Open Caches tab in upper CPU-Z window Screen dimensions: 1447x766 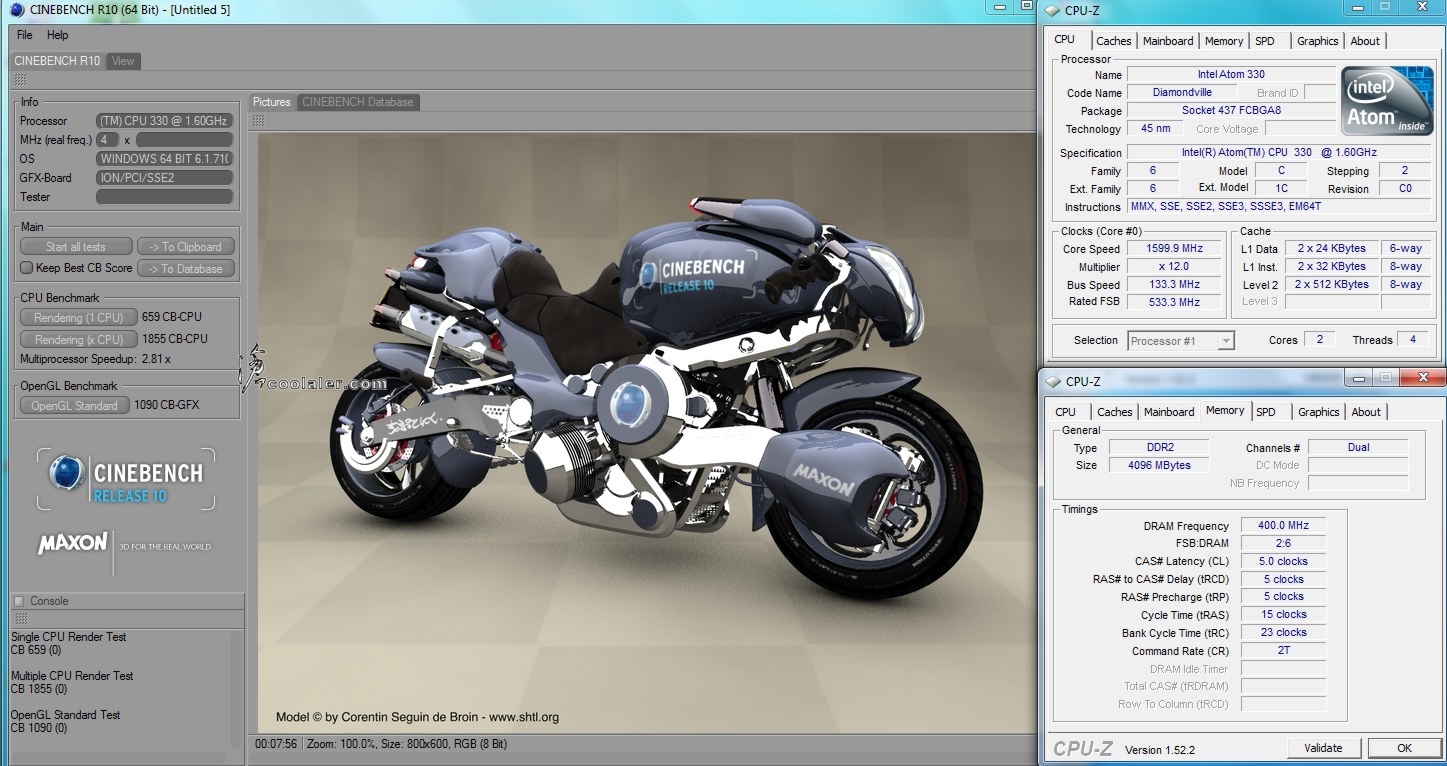pyautogui.click(x=1113, y=41)
